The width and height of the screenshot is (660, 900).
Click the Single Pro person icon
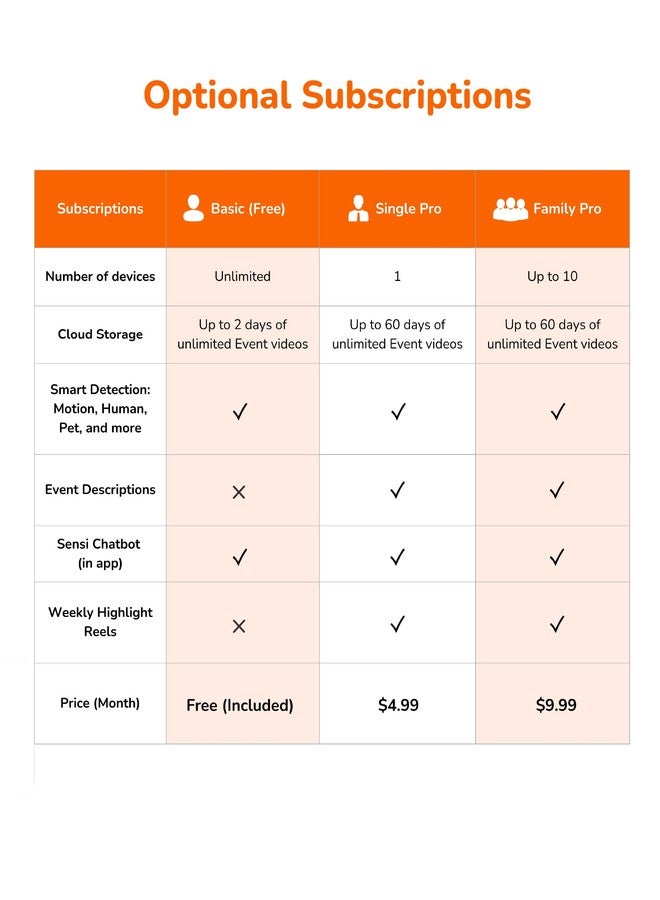click(x=358, y=208)
